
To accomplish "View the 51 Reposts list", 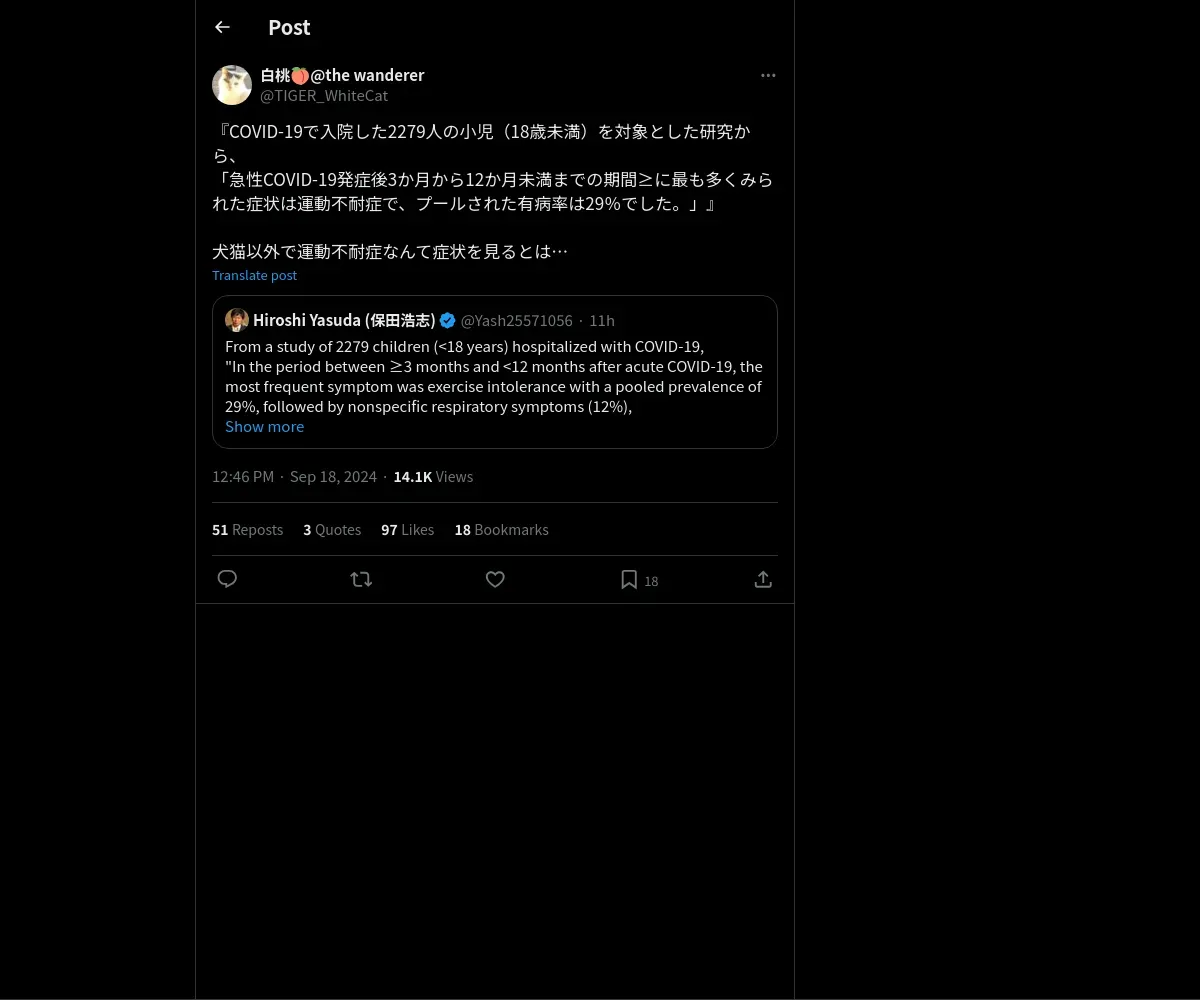I will [x=247, y=529].
